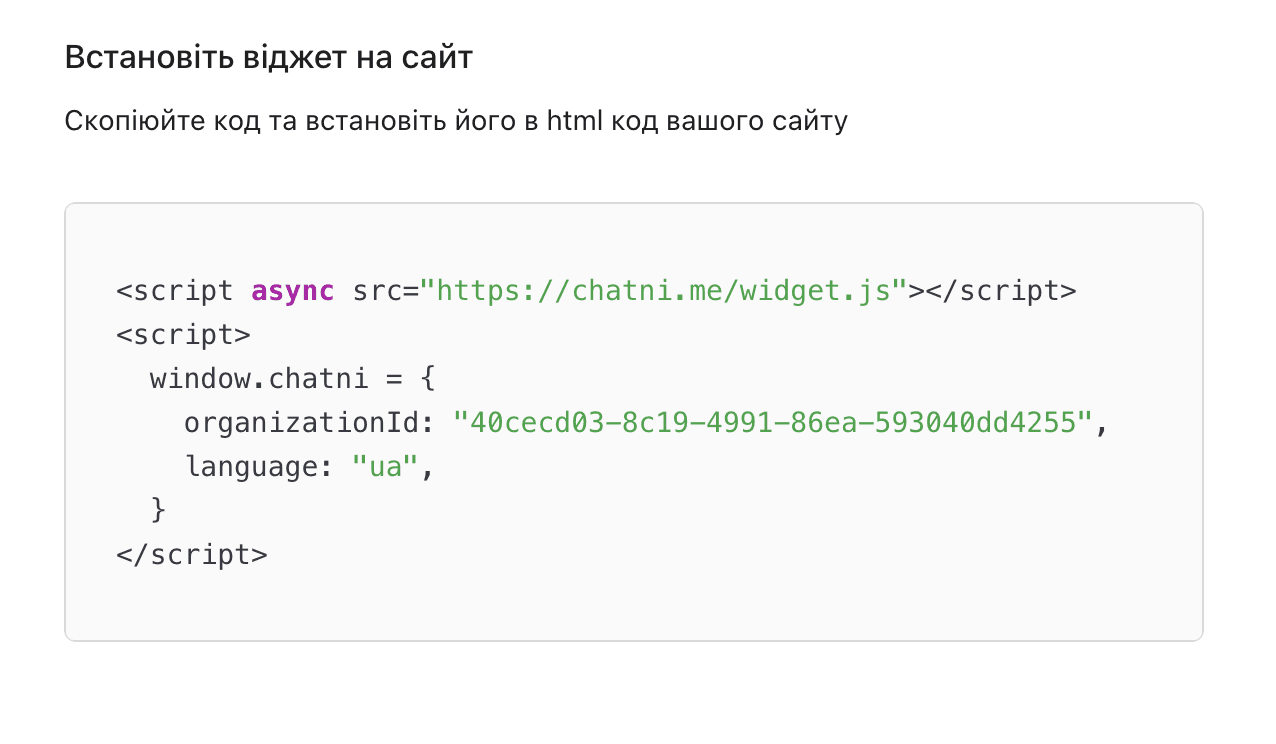1276x744 pixels.
Task: Click the "ua" language value
Action: (385, 467)
